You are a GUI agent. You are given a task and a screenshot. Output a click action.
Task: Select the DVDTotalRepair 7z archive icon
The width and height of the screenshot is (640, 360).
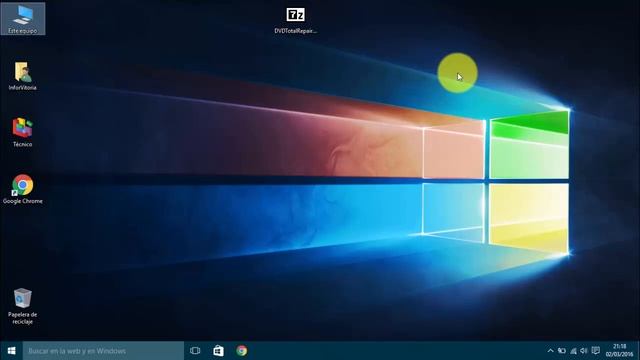point(296,20)
